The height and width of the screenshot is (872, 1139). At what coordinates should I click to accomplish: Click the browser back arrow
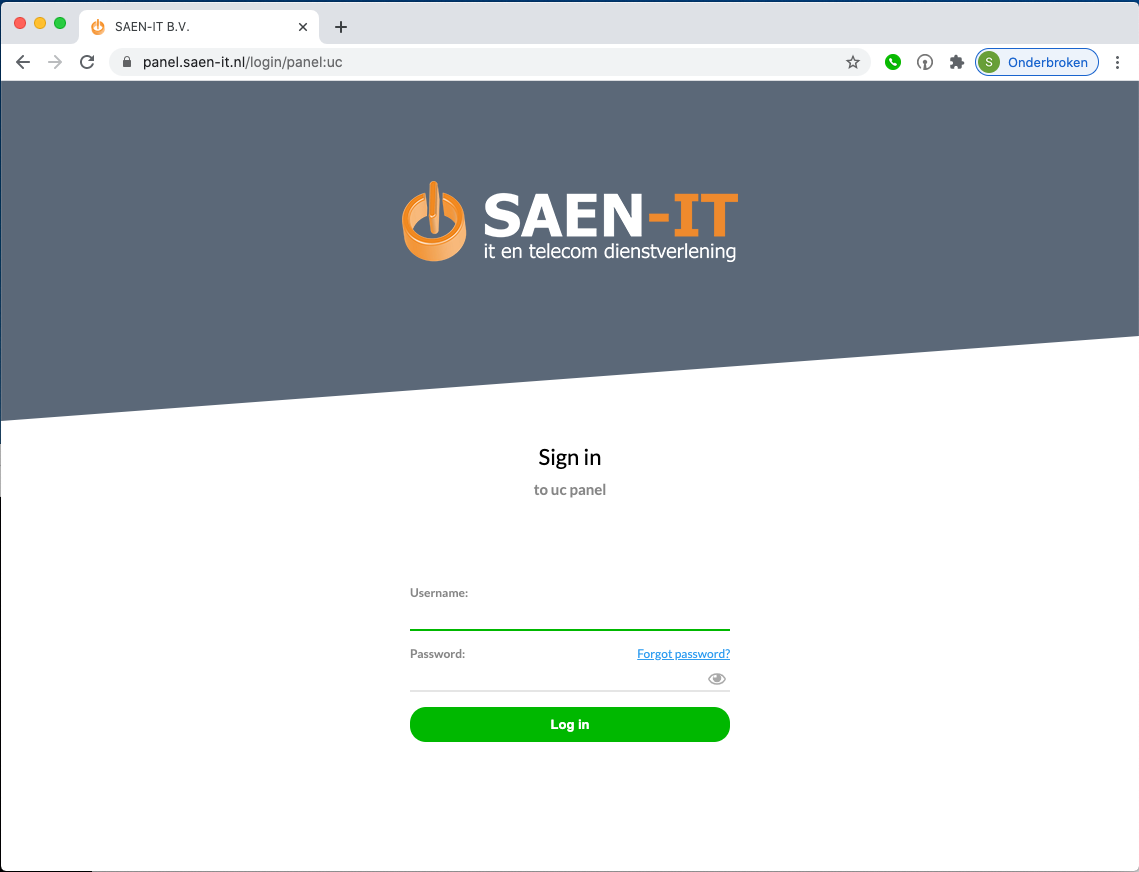click(x=23, y=62)
